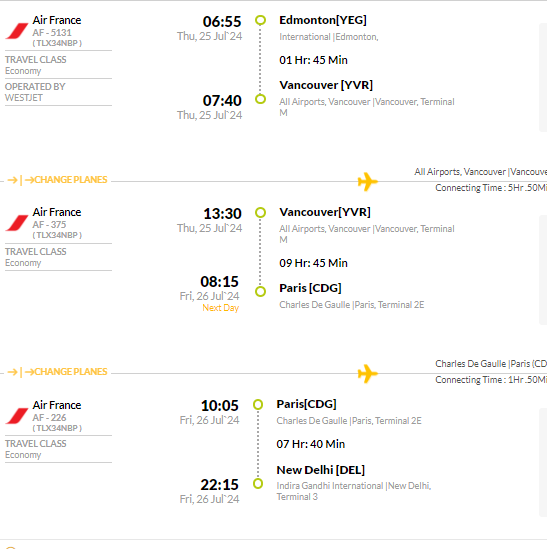Click the Air France logo for flight AF-5131

[x=17, y=31]
